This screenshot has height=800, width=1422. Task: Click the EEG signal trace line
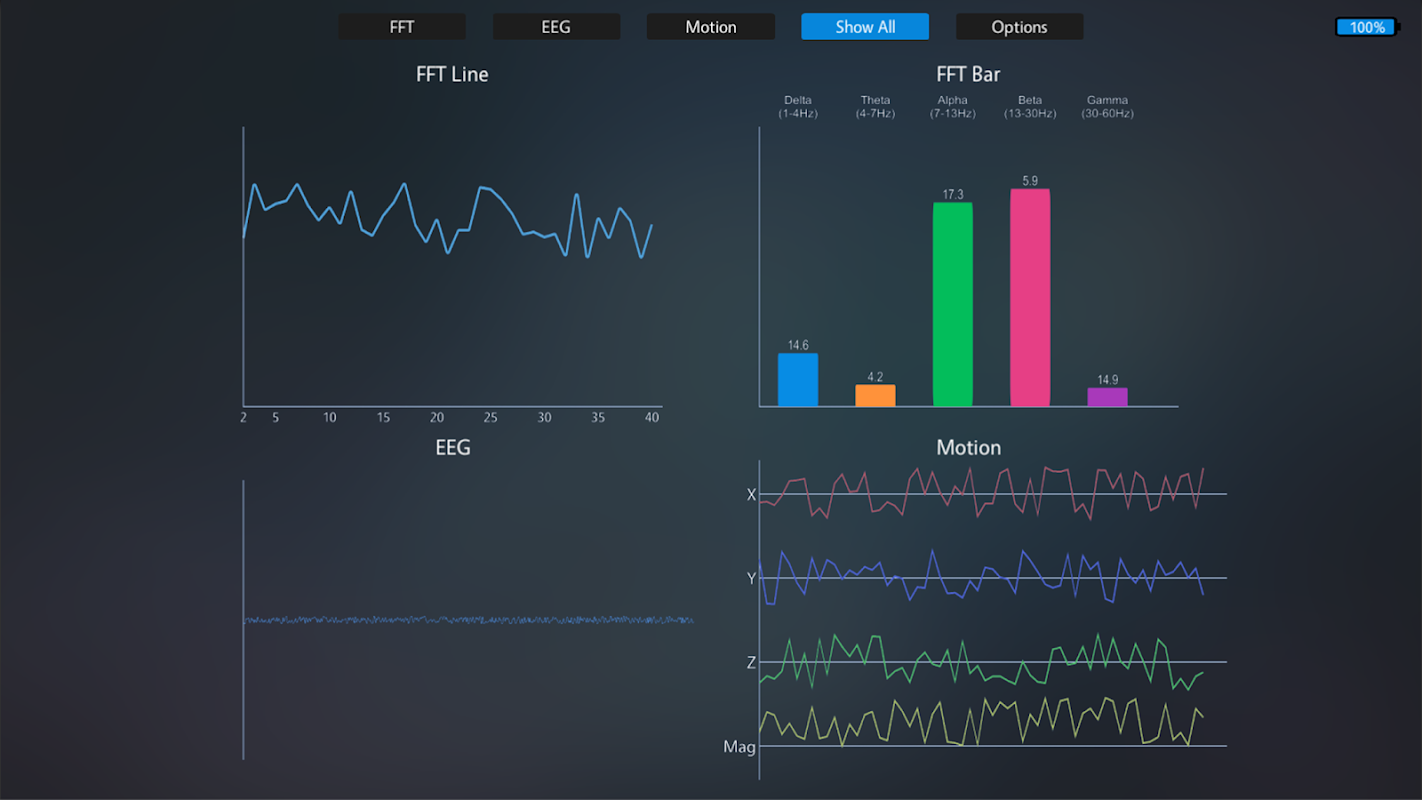pos(468,620)
